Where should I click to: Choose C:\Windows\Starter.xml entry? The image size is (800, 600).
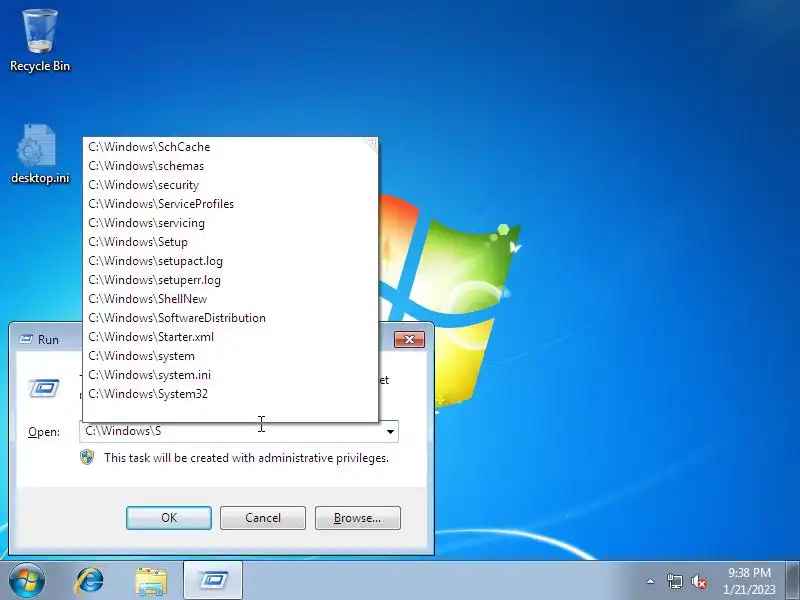[230, 337]
